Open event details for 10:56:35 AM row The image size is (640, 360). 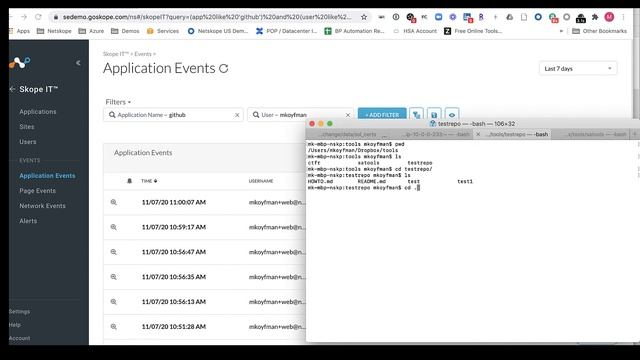tap(113, 277)
